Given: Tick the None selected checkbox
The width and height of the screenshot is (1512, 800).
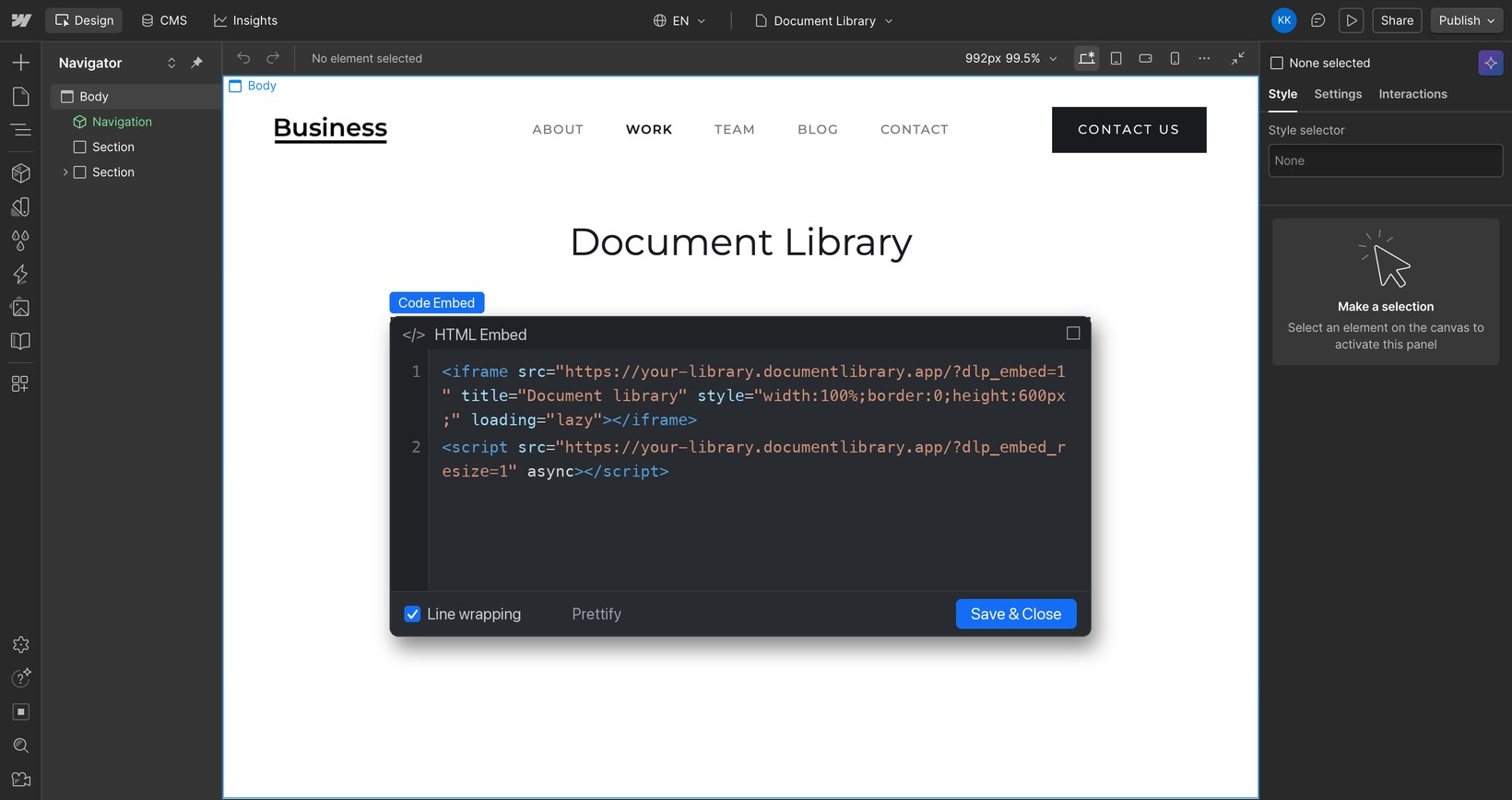Looking at the screenshot, I should point(1277,63).
